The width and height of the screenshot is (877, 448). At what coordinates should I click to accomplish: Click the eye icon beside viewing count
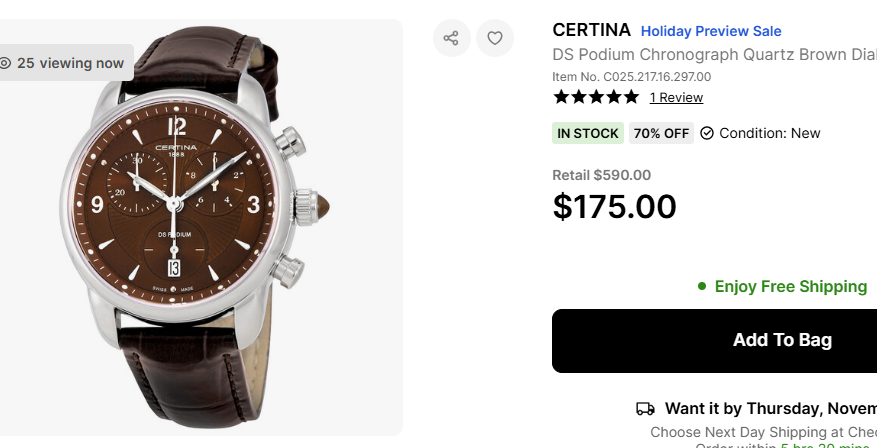click(5, 63)
